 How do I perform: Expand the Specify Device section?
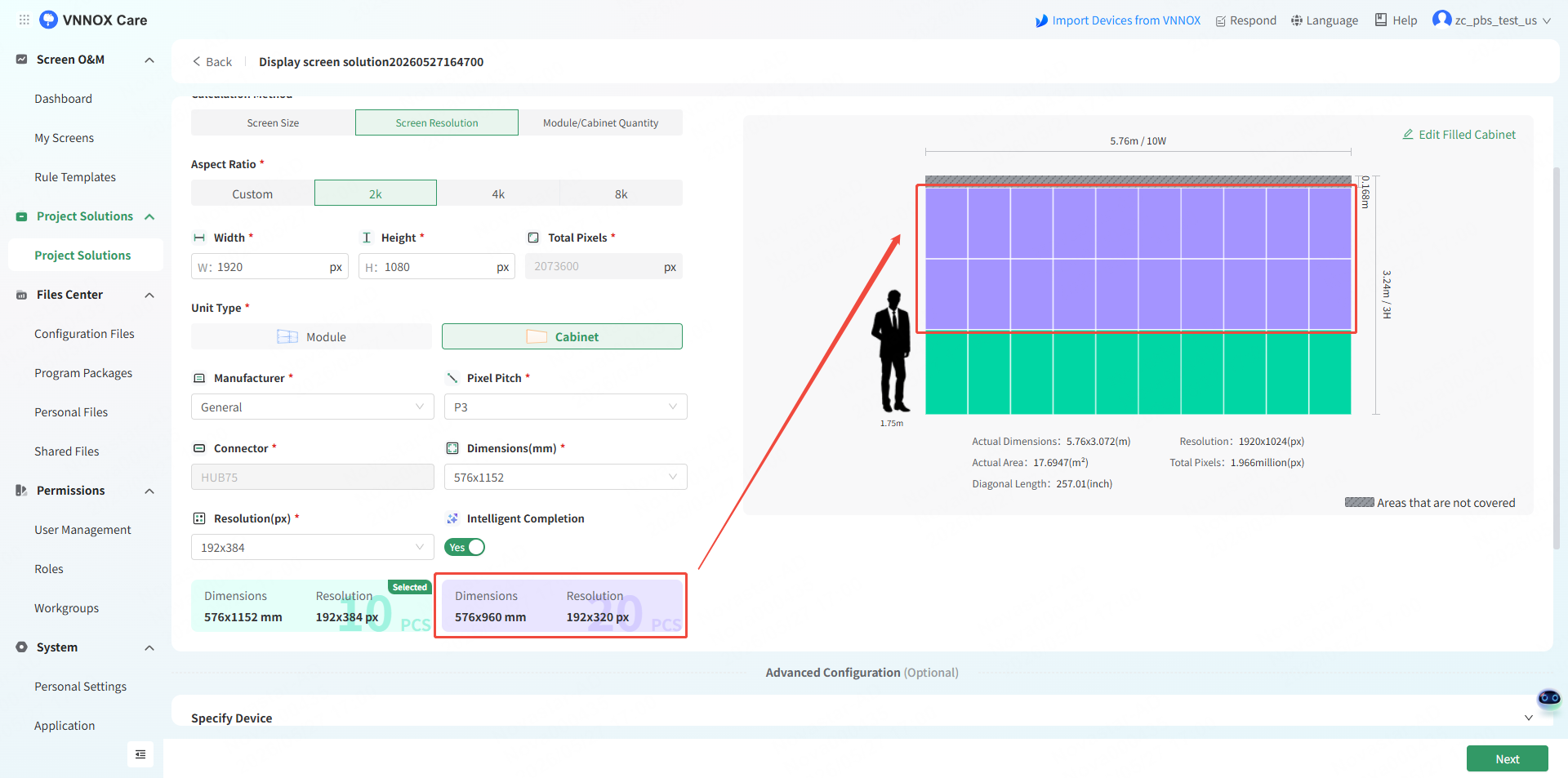click(1528, 718)
